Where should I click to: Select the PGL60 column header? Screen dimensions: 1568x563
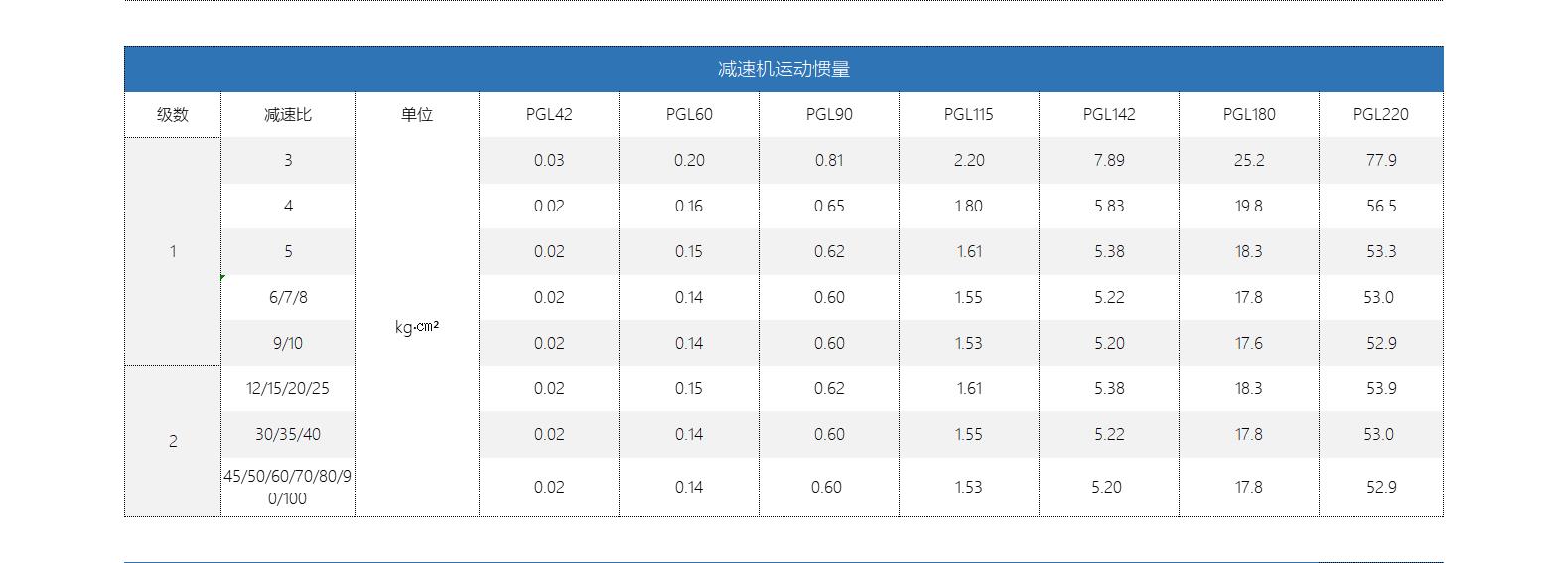[x=689, y=114]
